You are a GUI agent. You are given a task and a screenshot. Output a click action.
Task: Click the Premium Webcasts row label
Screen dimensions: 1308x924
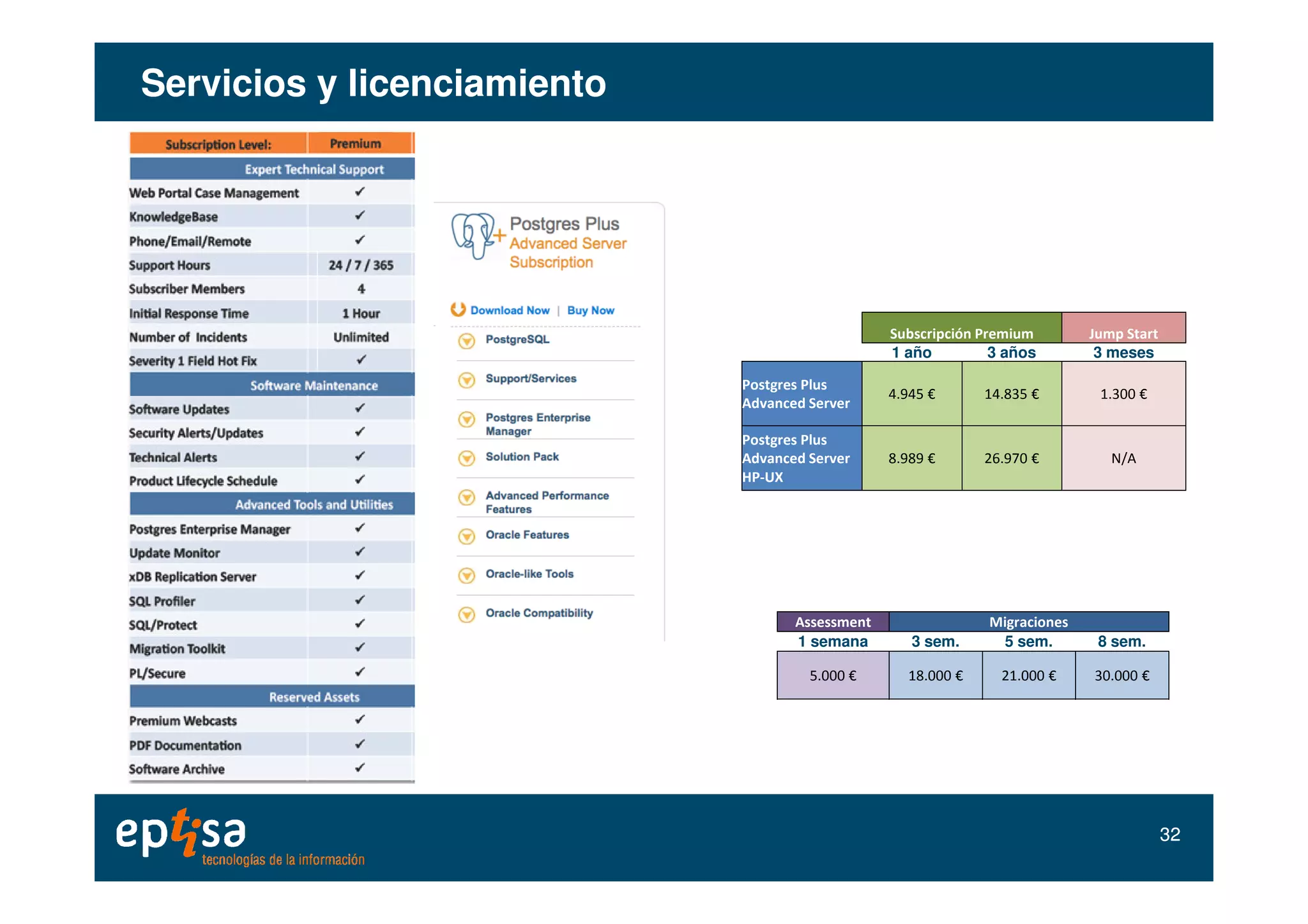click(183, 721)
